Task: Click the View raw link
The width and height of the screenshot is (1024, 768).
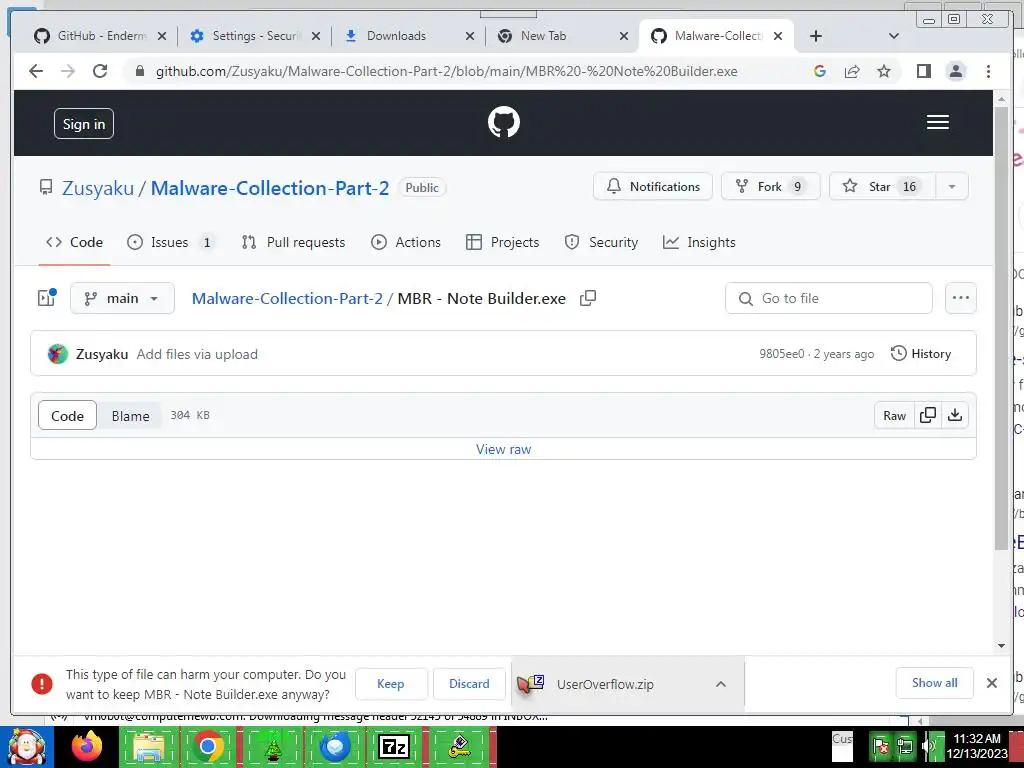Action: (x=504, y=449)
